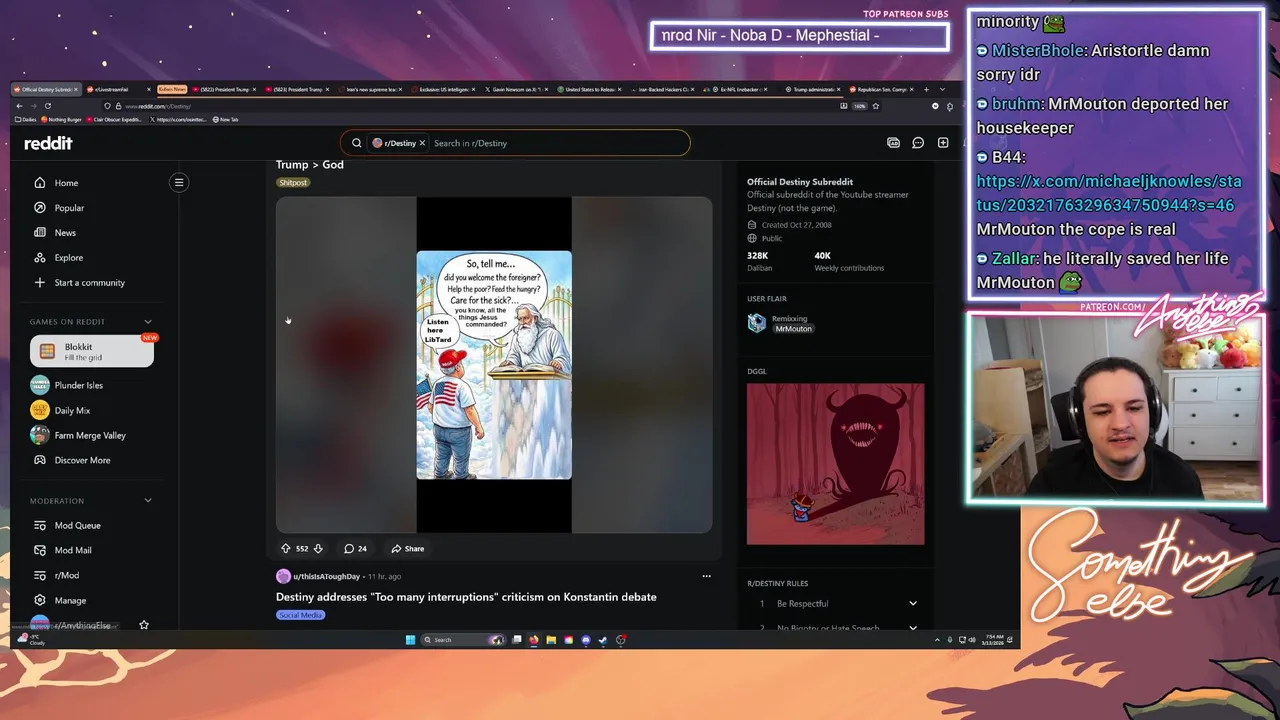This screenshot has height=720, width=1280.
Task: Collapse the Moderation section
Action: pos(148,500)
